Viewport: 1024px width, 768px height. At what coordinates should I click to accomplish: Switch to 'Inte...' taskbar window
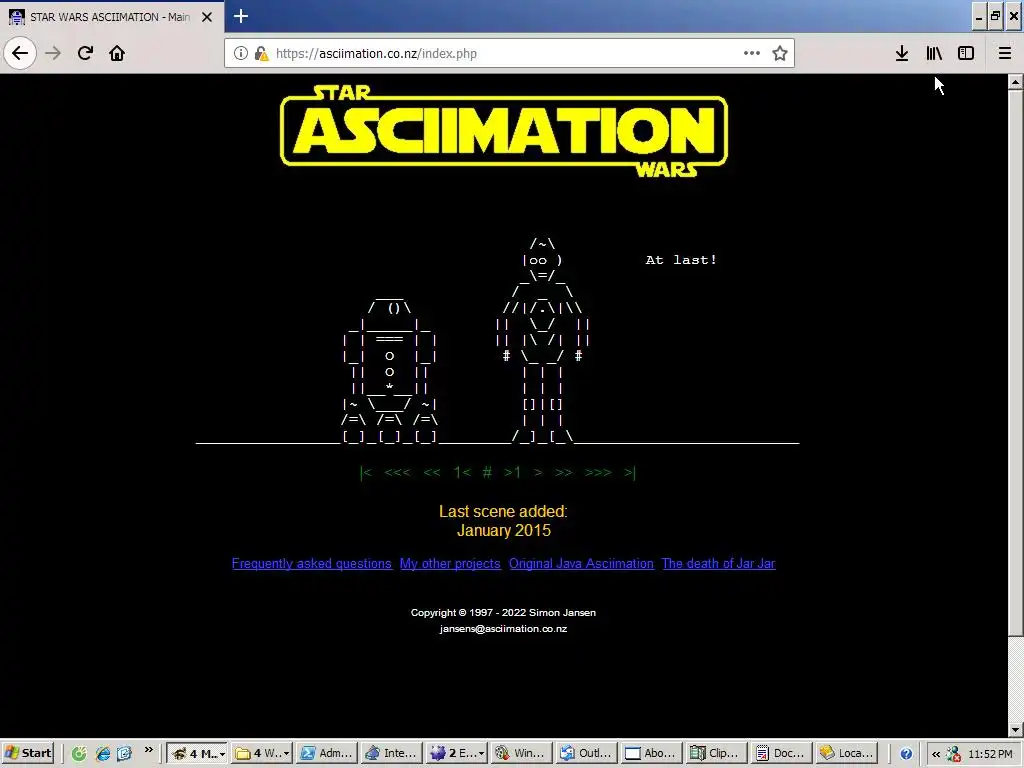coord(392,753)
